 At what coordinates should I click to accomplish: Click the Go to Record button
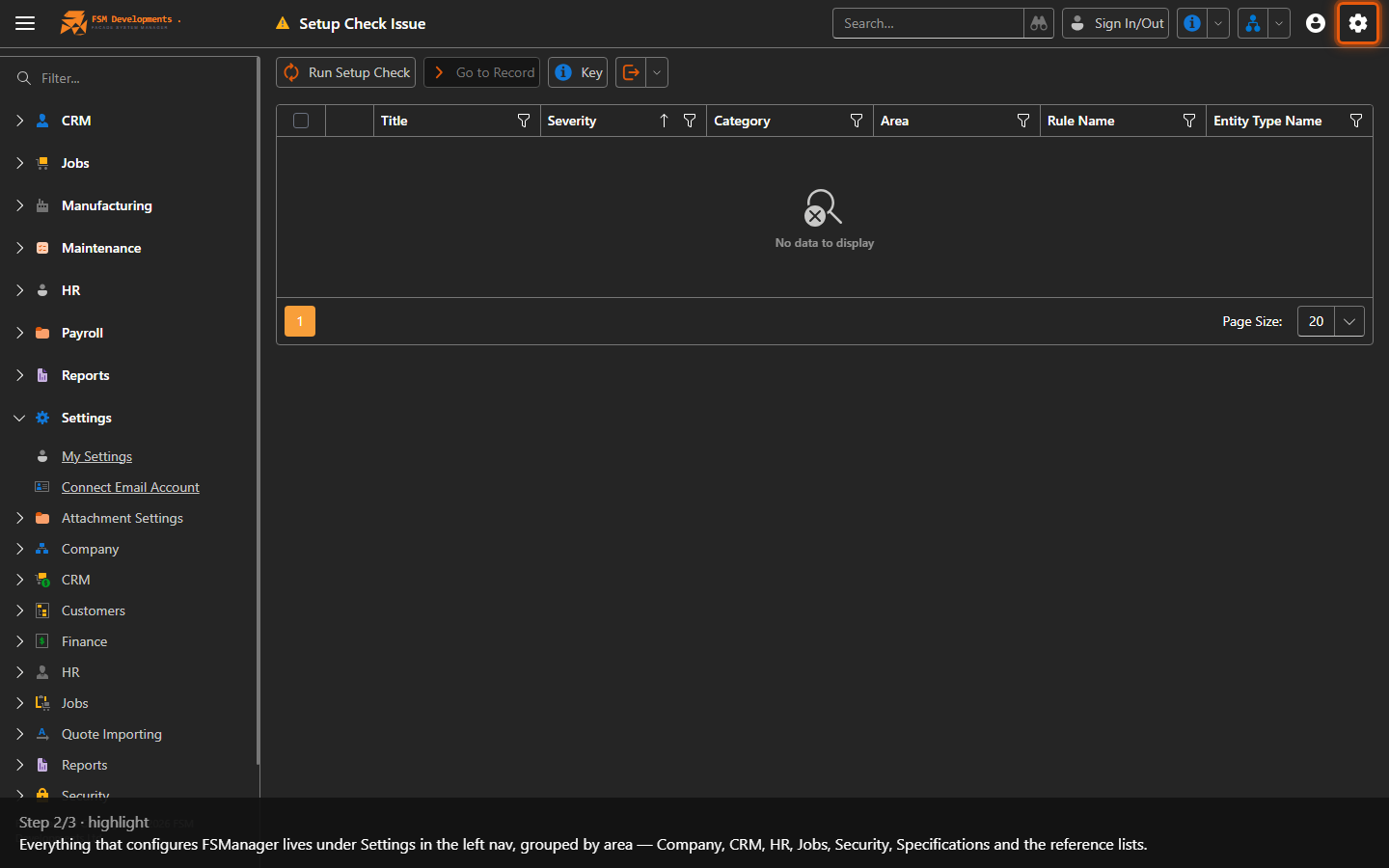tap(482, 72)
